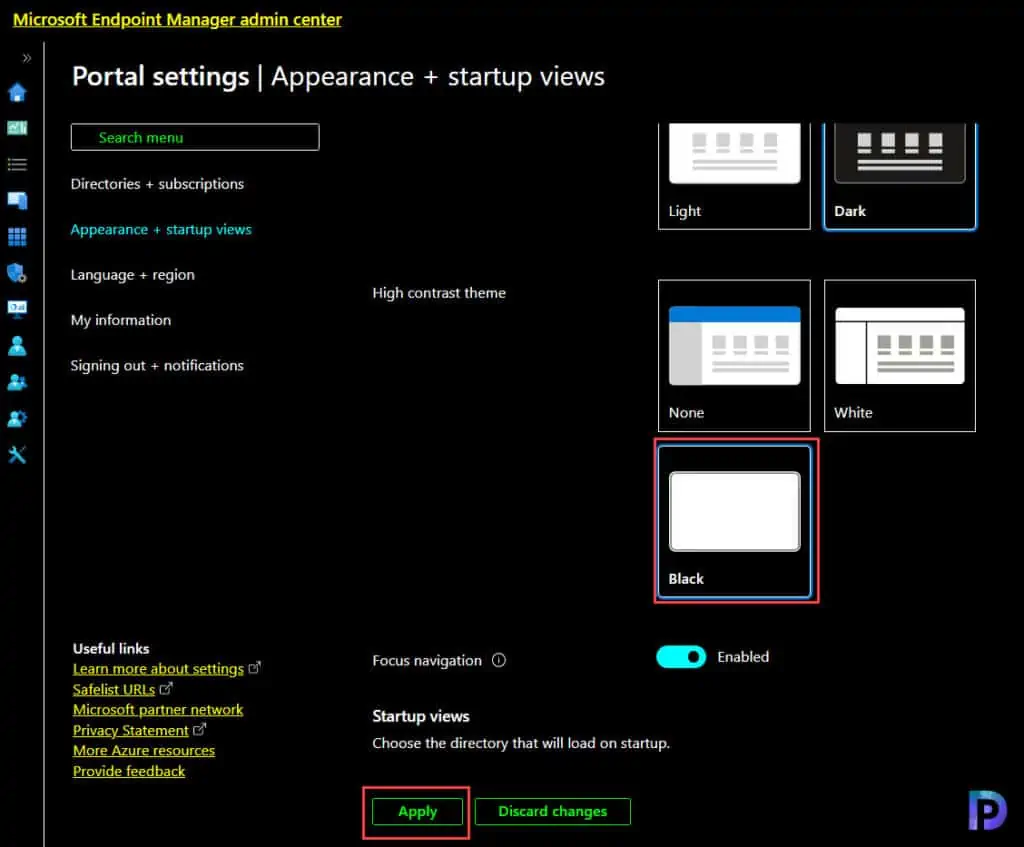Image resolution: width=1024 pixels, height=847 pixels.
Task: Choose White high contrast theme
Action: (900, 356)
